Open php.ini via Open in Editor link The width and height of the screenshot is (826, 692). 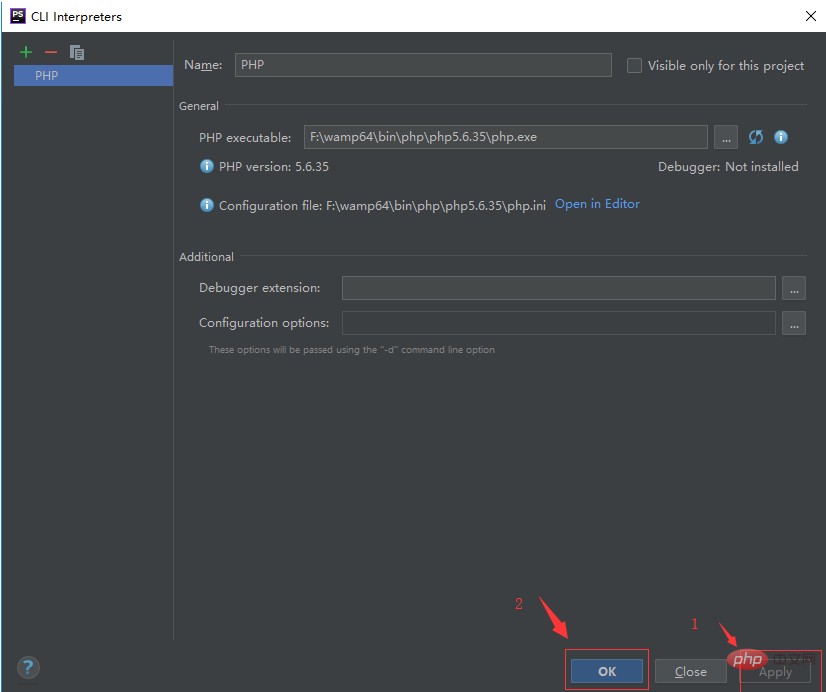pos(597,204)
